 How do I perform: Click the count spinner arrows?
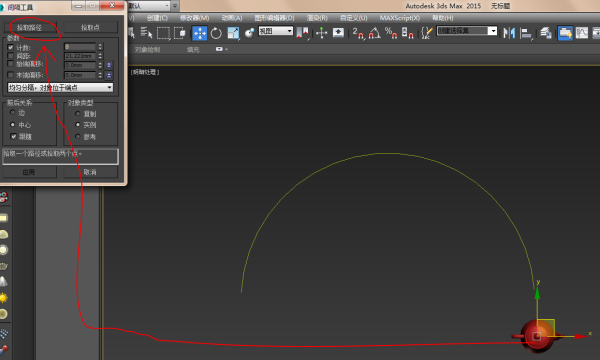(100, 47)
